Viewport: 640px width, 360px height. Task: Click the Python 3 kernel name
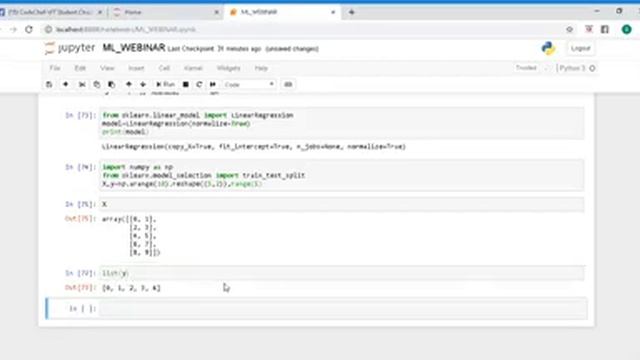click(x=572, y=68)
